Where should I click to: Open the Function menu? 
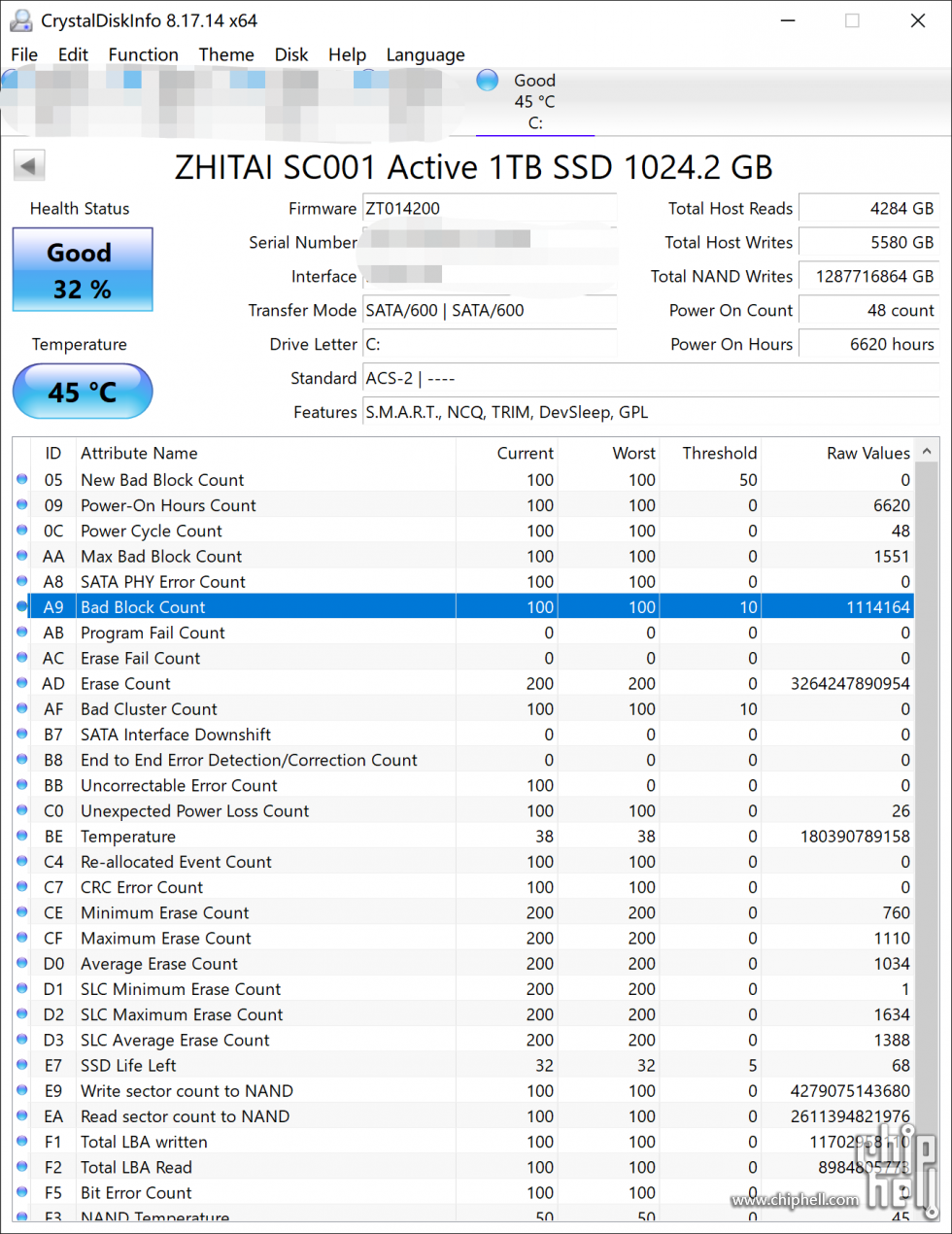coord(143,54)
